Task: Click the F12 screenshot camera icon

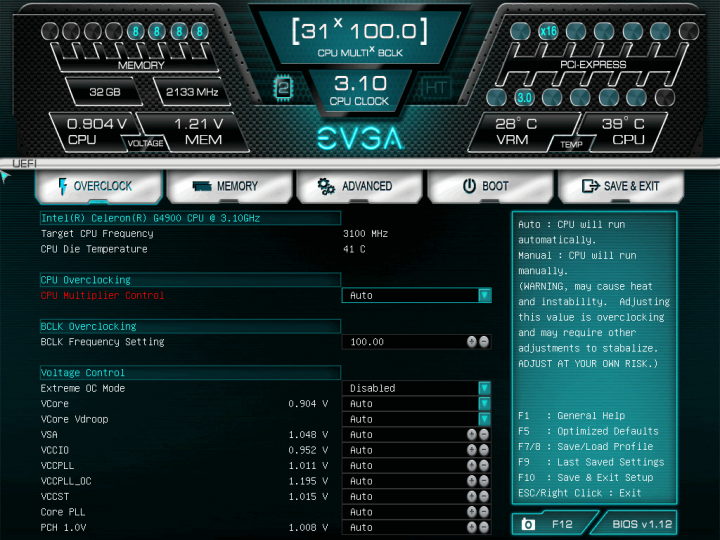Action: tap(528, 524)
